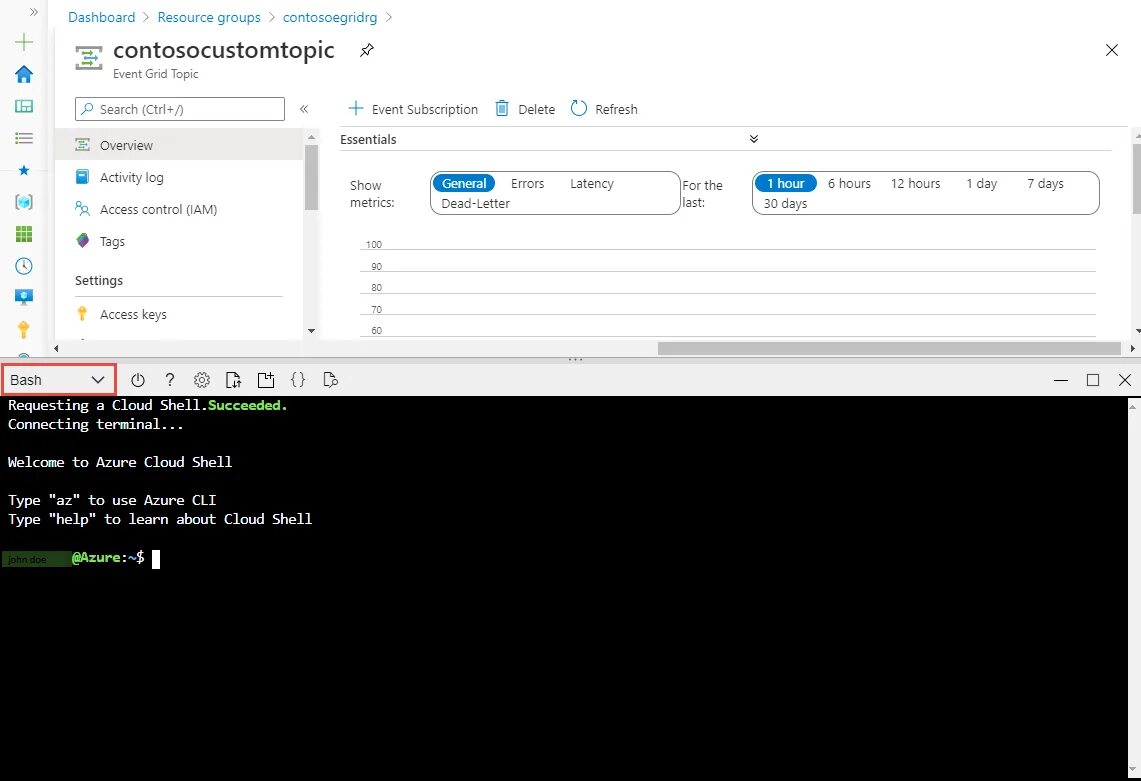Open the Home icon in sidebar

pos(24,74)
